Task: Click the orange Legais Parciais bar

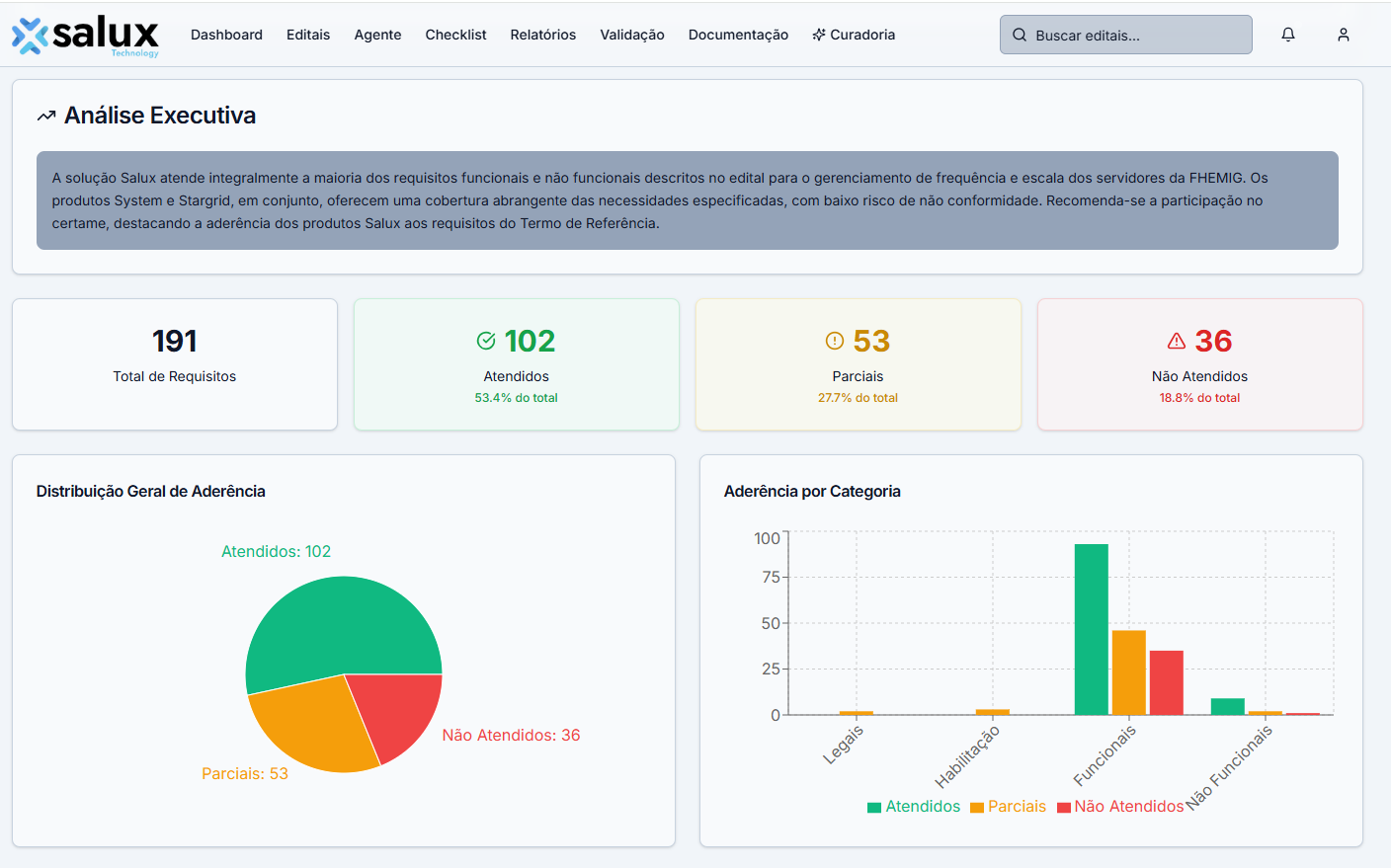Action: [857, 713]
